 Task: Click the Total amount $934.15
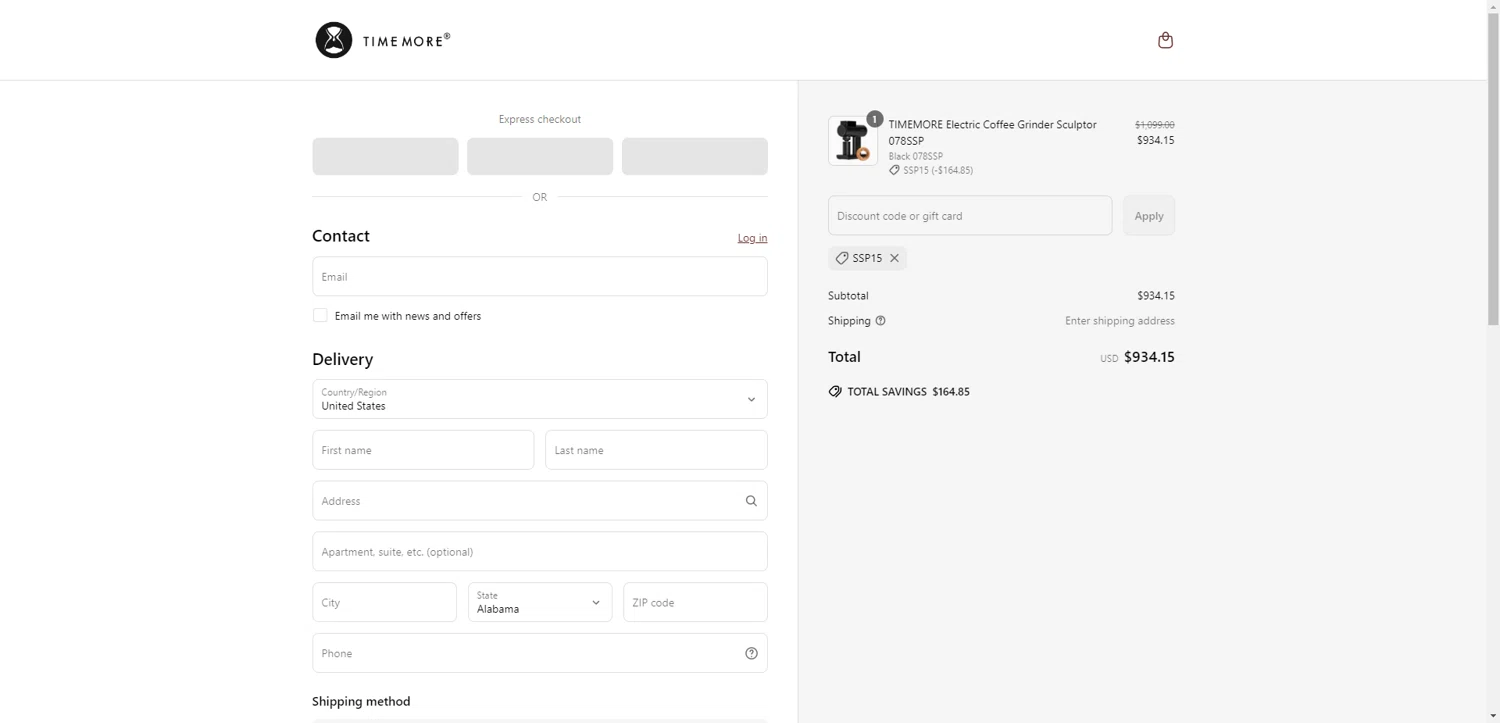[x=1149, y=357]
